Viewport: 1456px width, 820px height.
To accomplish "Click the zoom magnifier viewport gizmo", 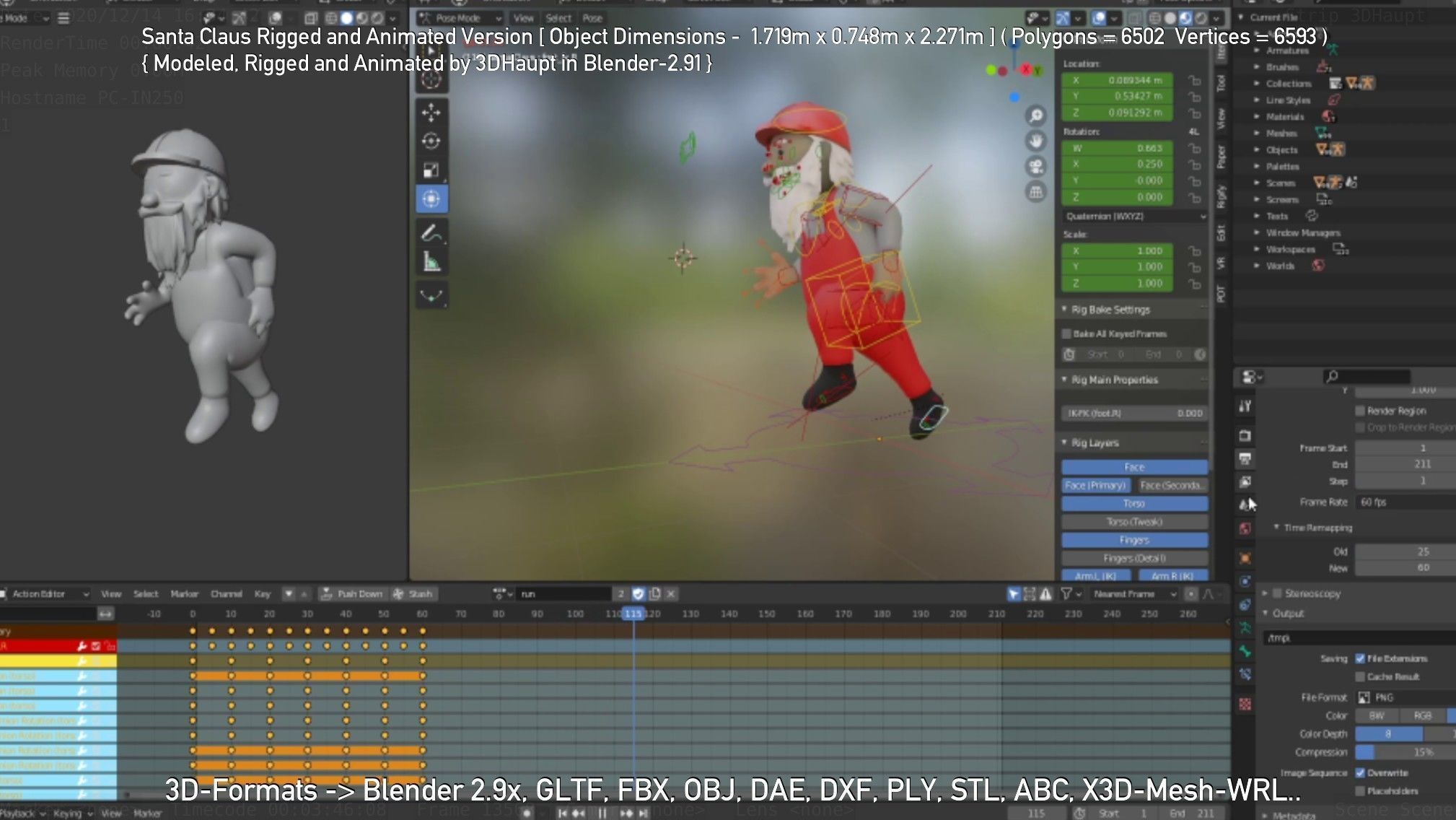I will 1036,115.
